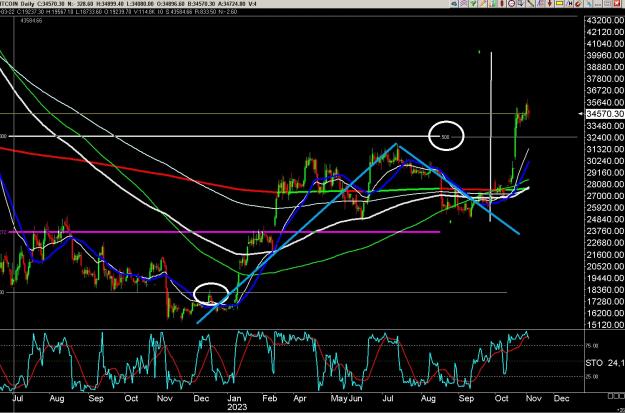The image size is (625, 413).
Task: Click the blue H text tool icon
Action: 569,4
